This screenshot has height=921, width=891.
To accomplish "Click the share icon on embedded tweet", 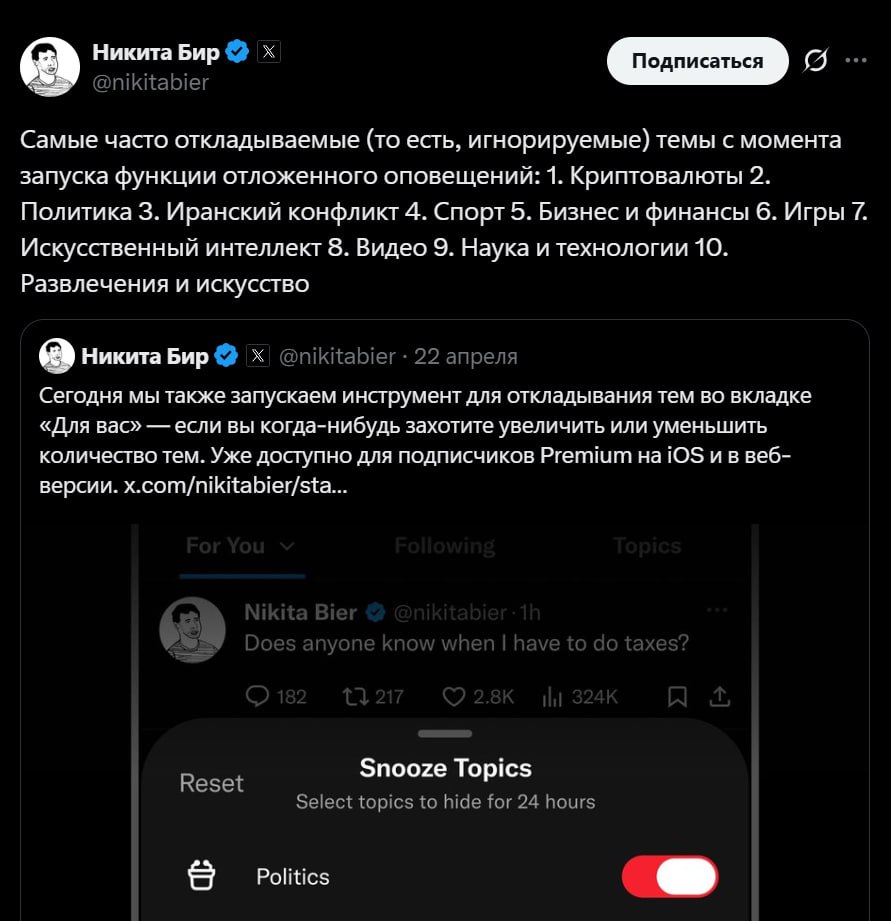I will tap(720, 696).
